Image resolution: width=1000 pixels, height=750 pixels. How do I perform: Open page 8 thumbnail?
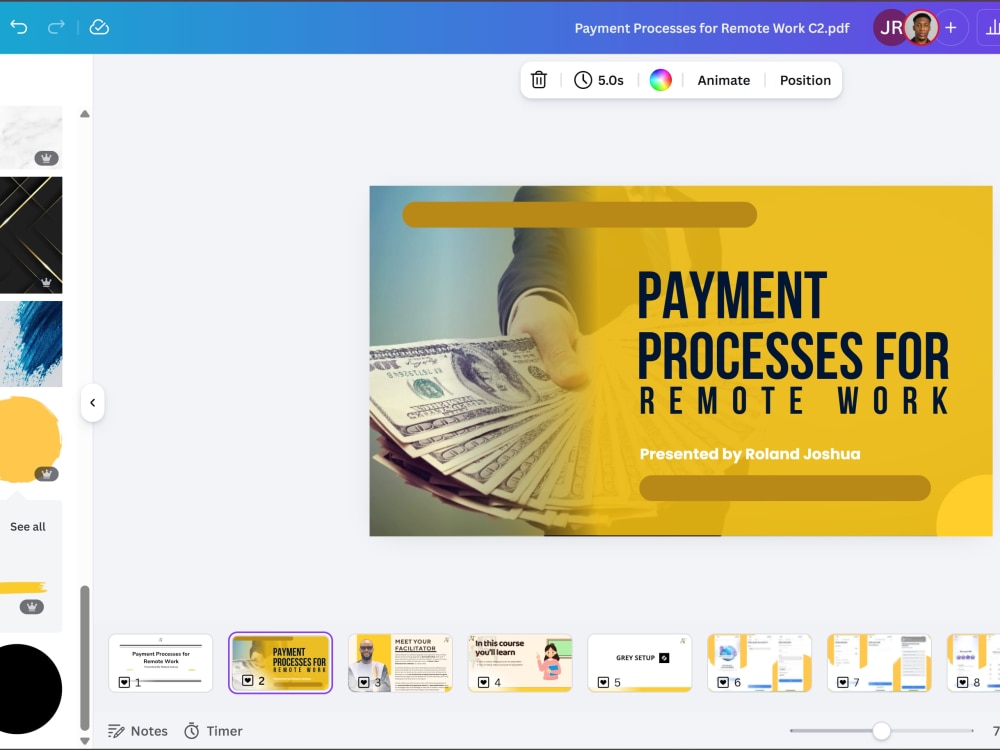(x=974, y=663)
